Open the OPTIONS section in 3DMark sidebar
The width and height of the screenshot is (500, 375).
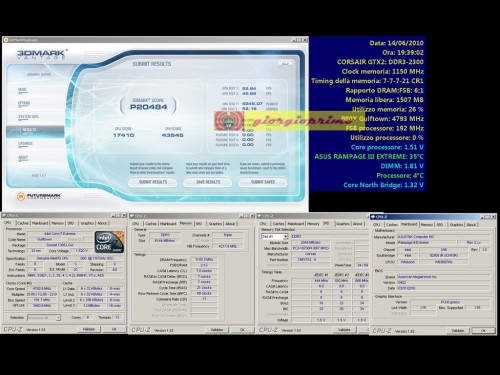24,103
